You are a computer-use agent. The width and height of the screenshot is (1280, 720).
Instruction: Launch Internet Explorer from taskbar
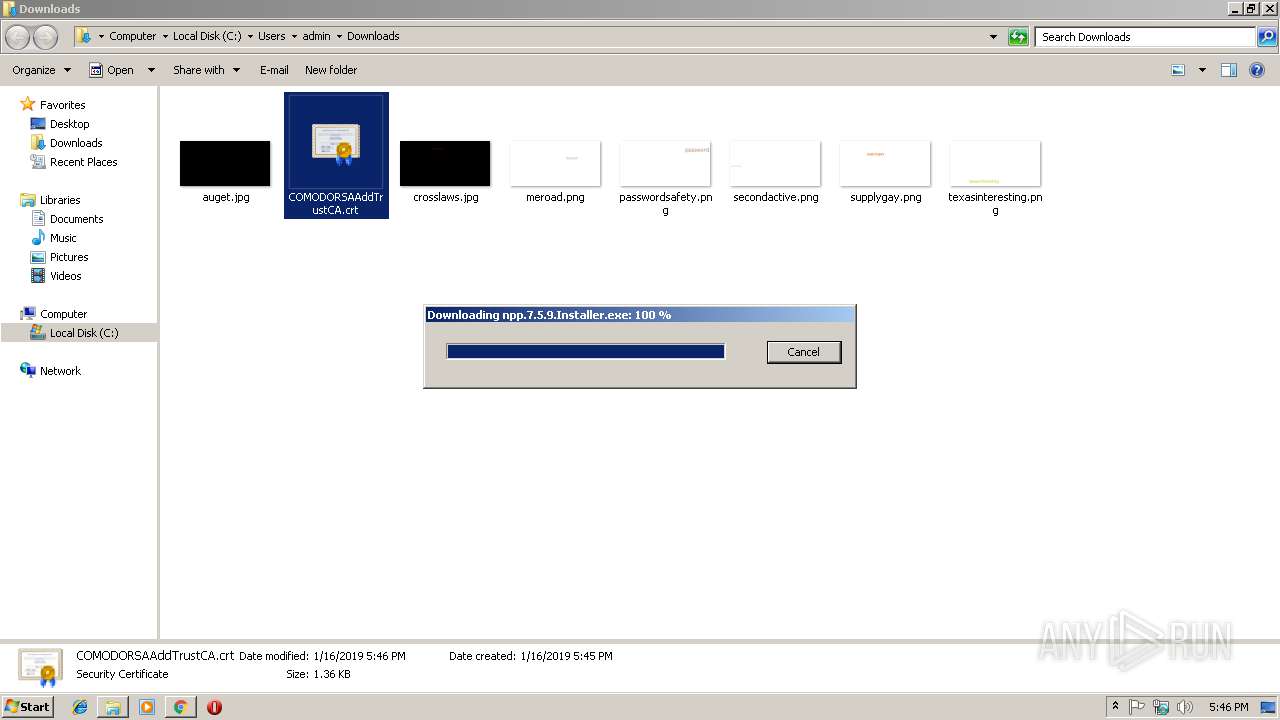[x=80, y=707]
